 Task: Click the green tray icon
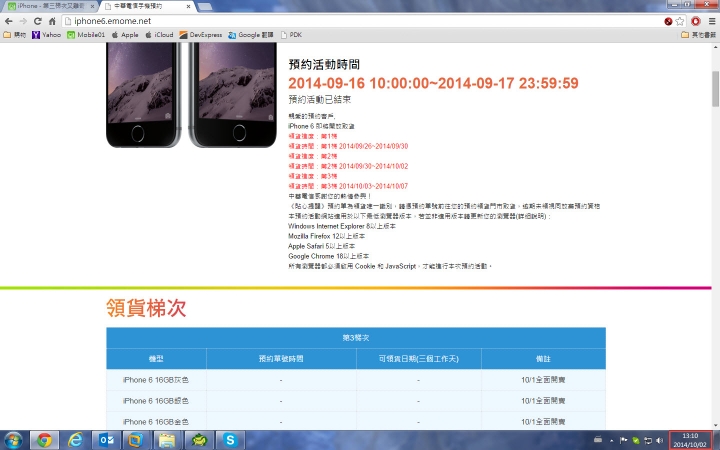636,440
